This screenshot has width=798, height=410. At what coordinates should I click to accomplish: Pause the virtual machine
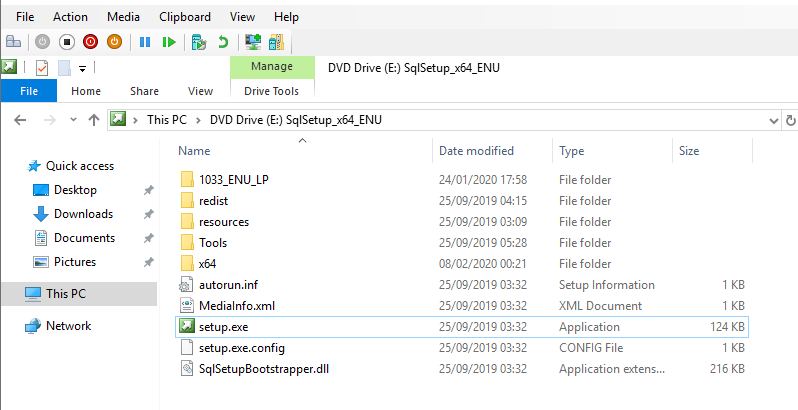(145, 42)
